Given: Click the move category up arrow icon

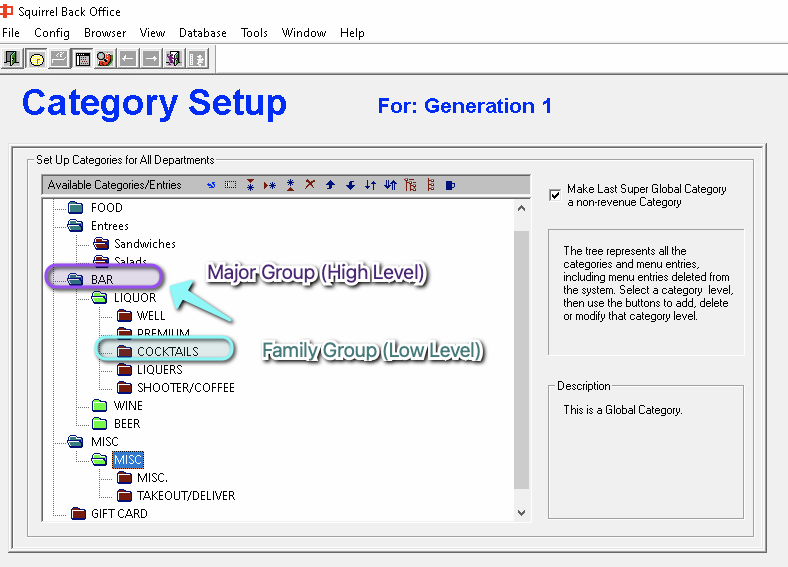Looking at the screenshot, I should [x=330, y=185].
